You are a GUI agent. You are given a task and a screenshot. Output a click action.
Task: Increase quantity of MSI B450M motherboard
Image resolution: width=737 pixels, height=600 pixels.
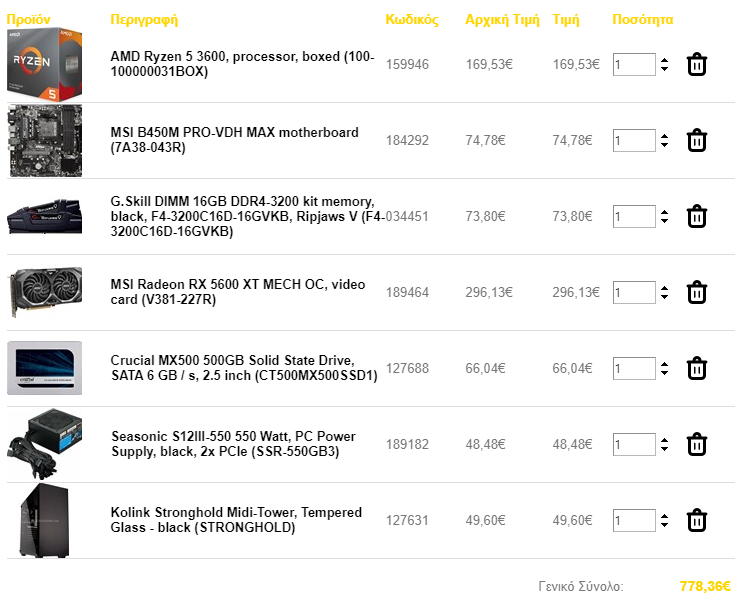664,136
